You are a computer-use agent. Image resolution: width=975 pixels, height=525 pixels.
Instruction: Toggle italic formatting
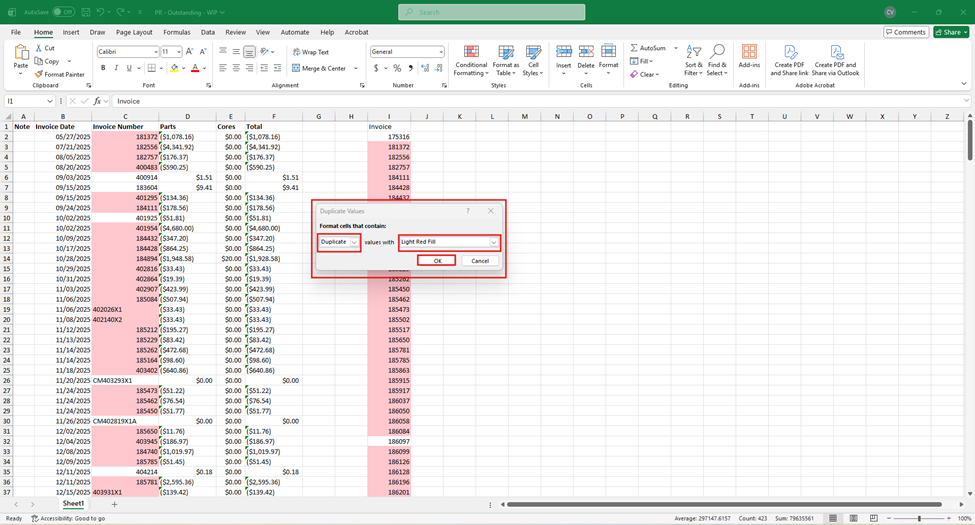click(116, 68)
